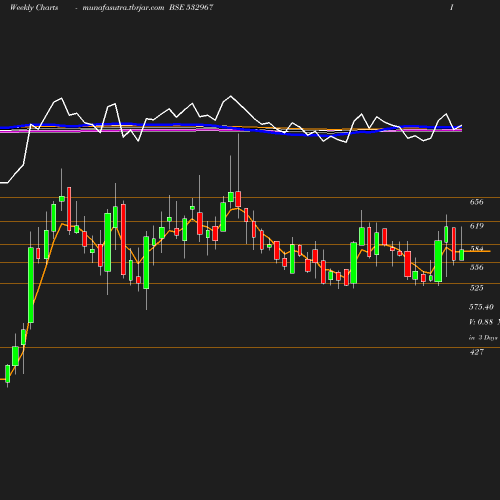The width and height of the screenshot is (500, 500).
Task: Click the 584 price level label
Action: pyautogui.click(x=477, y=249)
